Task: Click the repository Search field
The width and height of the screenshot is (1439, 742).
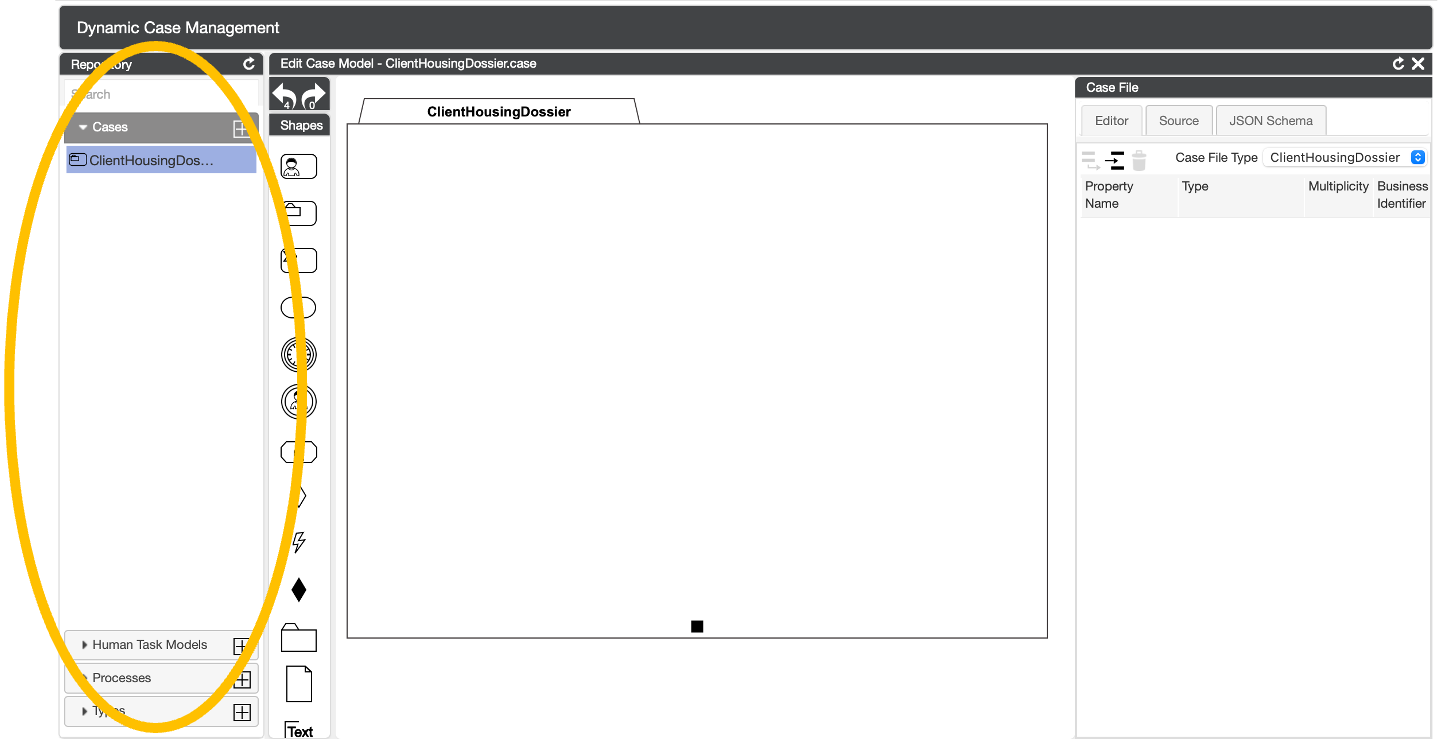Action: tap(160, 94)
